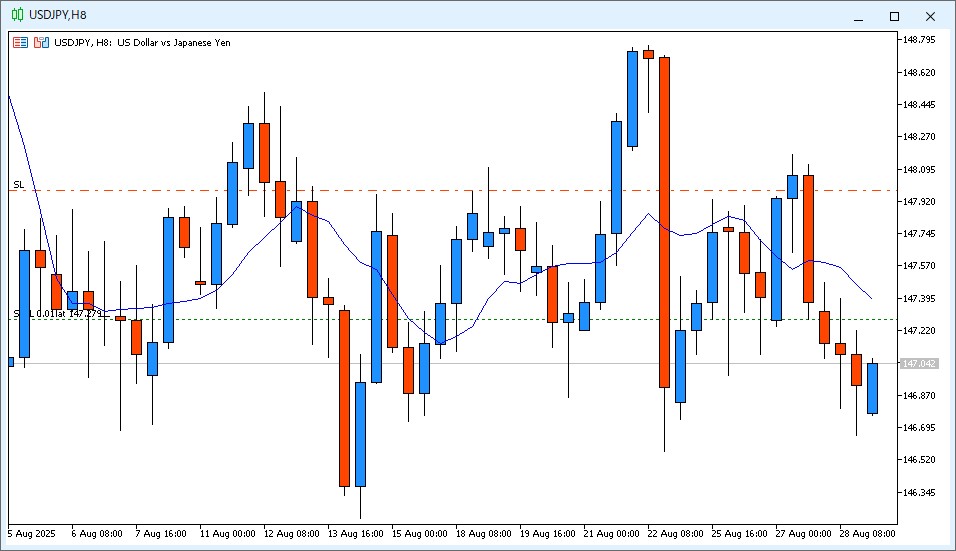956x551 pixels.
Task: Click the '7 Aug 16:00' time axis label
Action: pyautogui.click(x=161, y=534)
